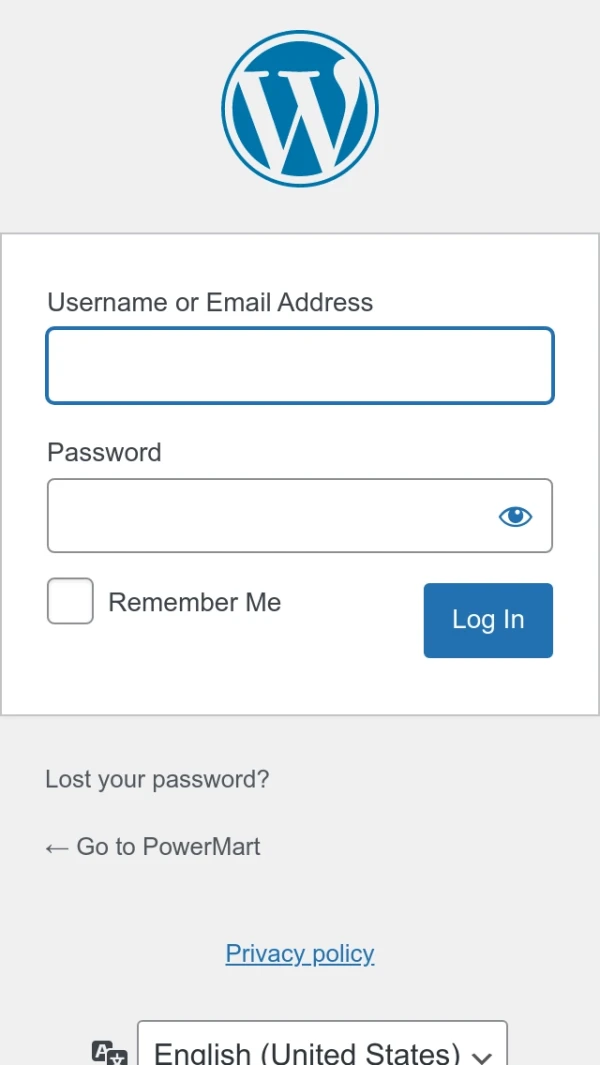Tick the Remember Me checkbox
This screenshot has height=1065, width=600.
pyautogui.click(x=70, y=601)
